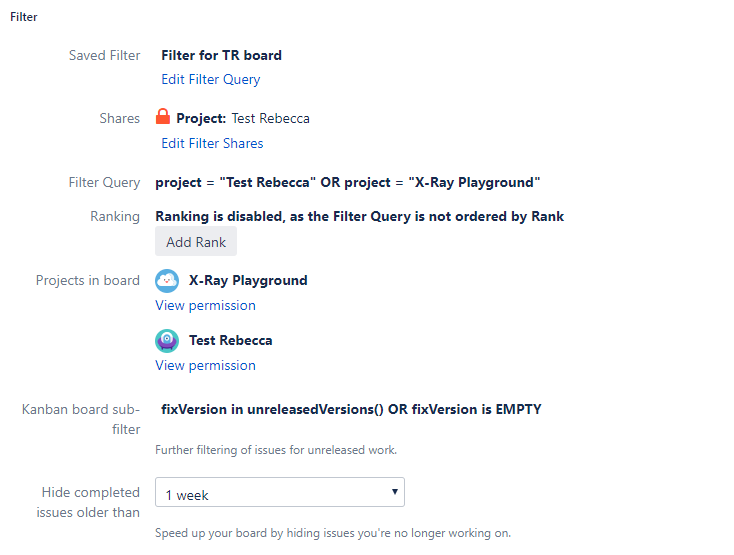Click the X-Ray Playground project name

tap(248, 280)
